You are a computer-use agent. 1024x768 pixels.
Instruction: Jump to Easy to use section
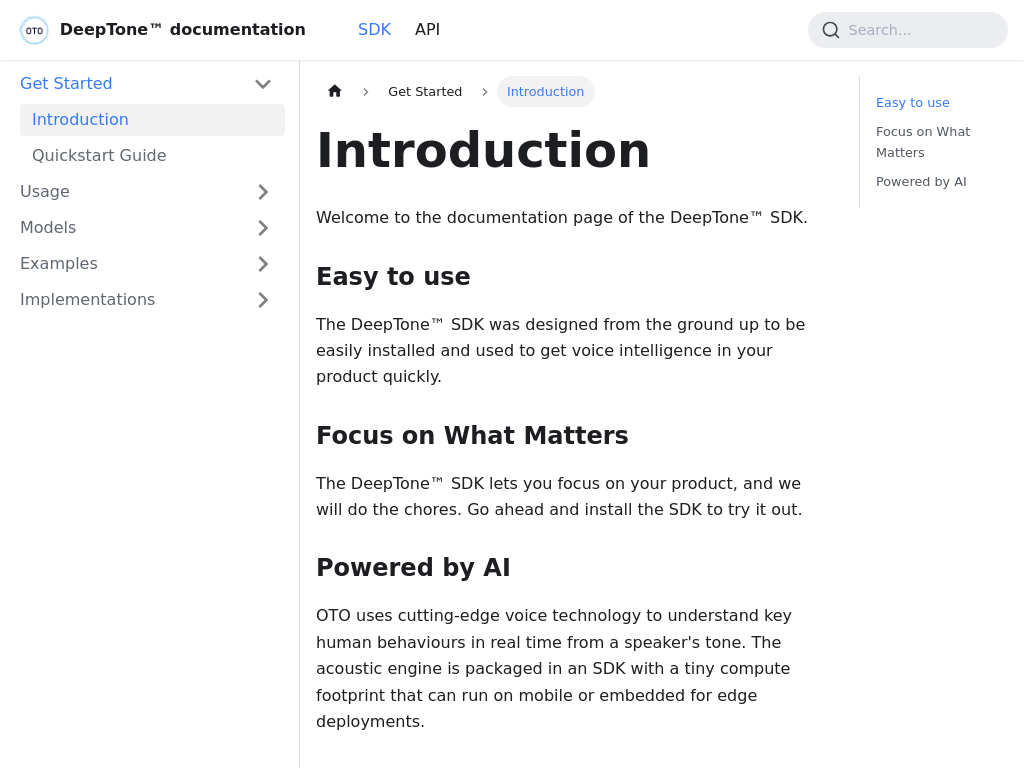click(x=912, y=102)
